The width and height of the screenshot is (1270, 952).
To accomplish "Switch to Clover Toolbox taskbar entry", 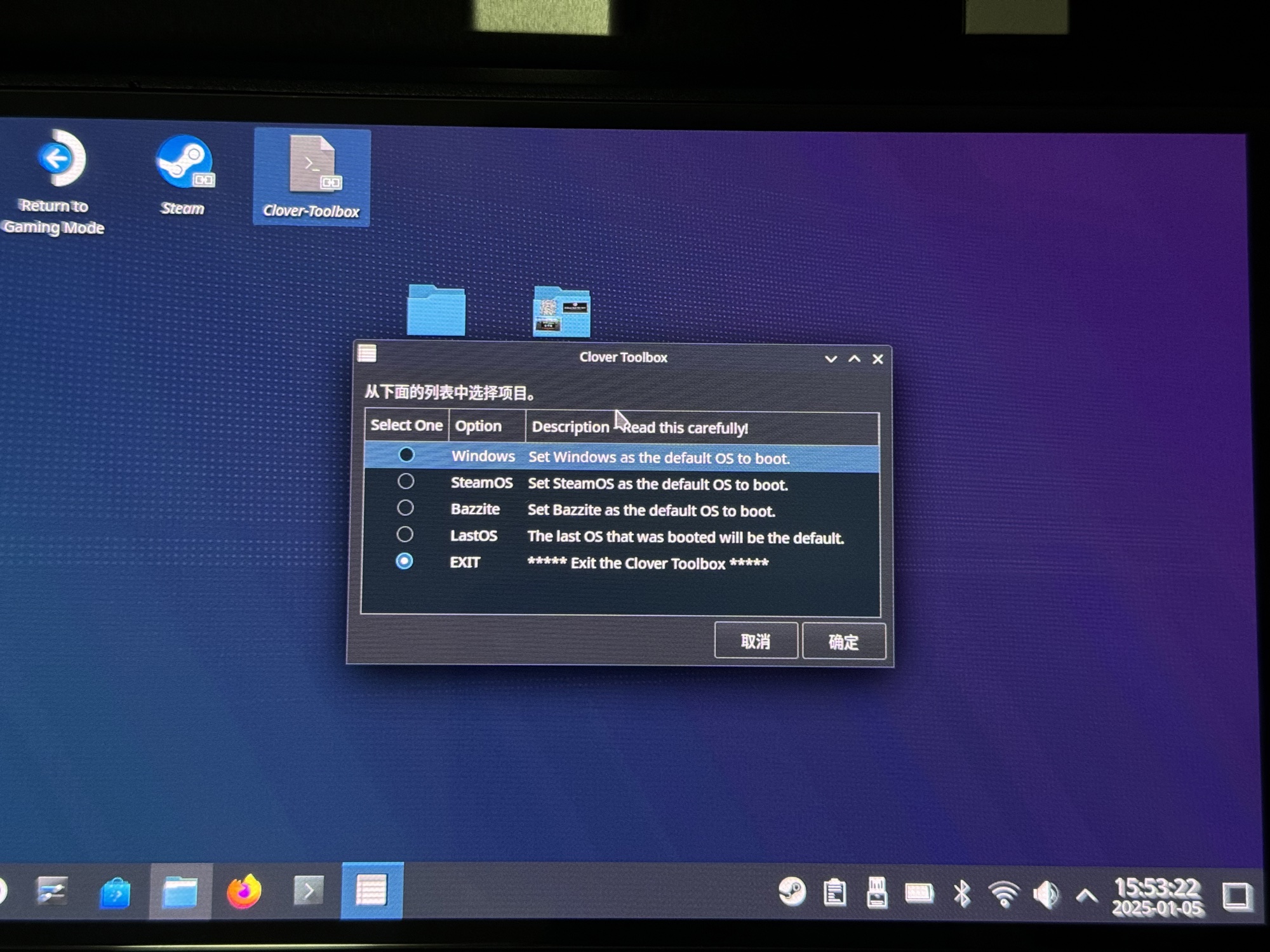I will (x=372, y=890).
